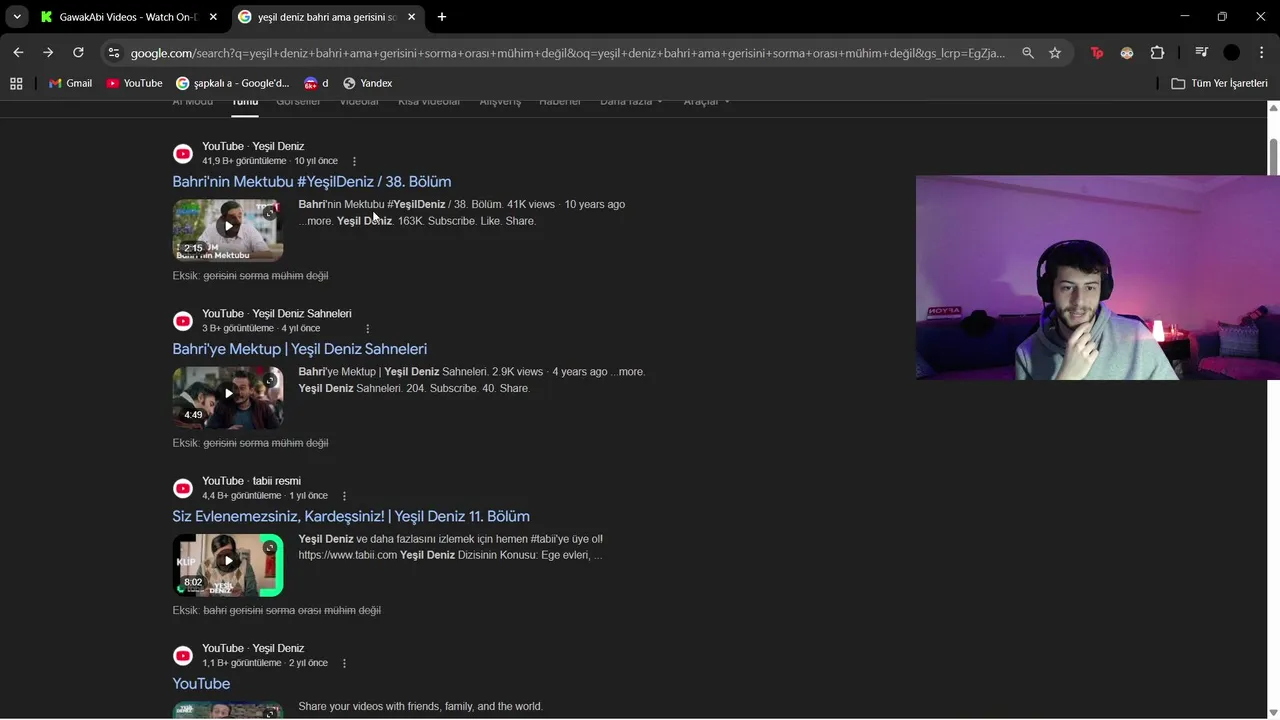Open Bahri'nin Mektubu #YeşilDeniz 38. Bölüm
The height and width of the screenshot is (720, 1280).
pos(312,181)
